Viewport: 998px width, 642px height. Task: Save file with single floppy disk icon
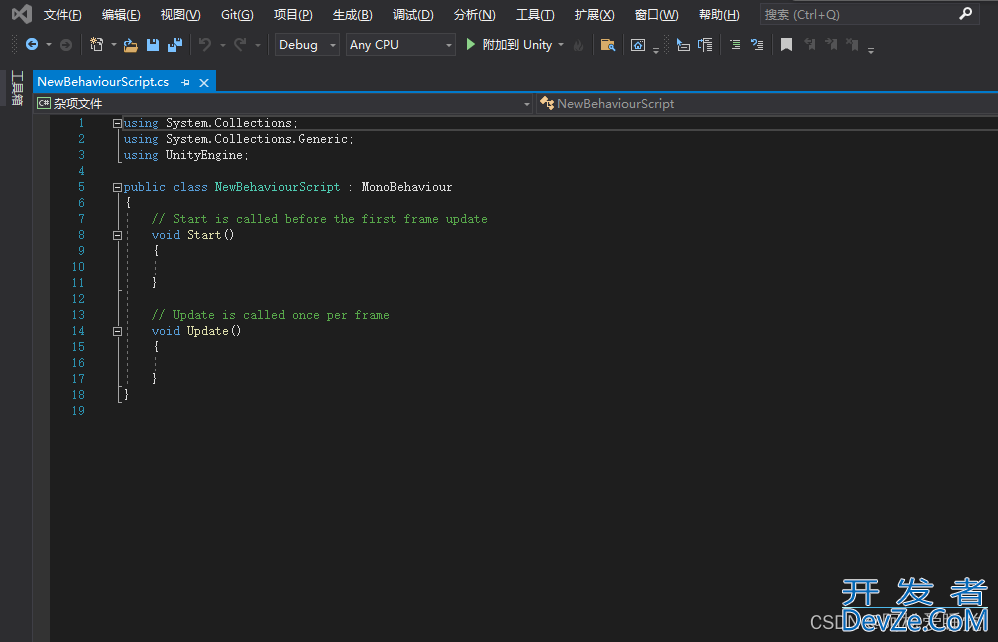point(153,45)
